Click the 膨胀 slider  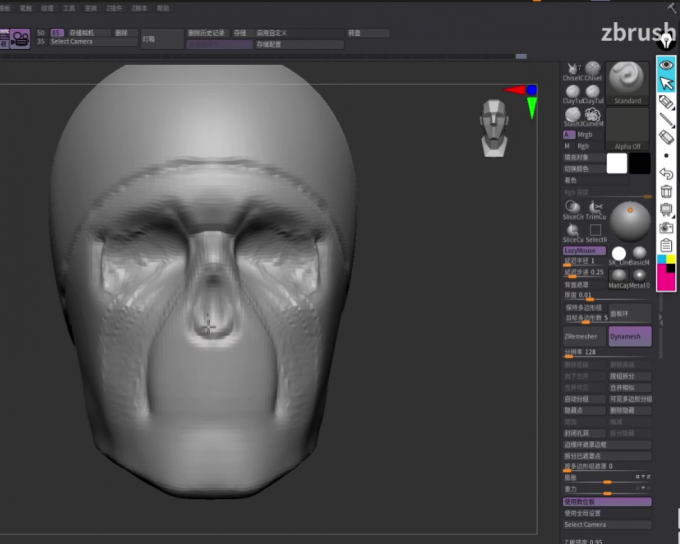point(607,478)
